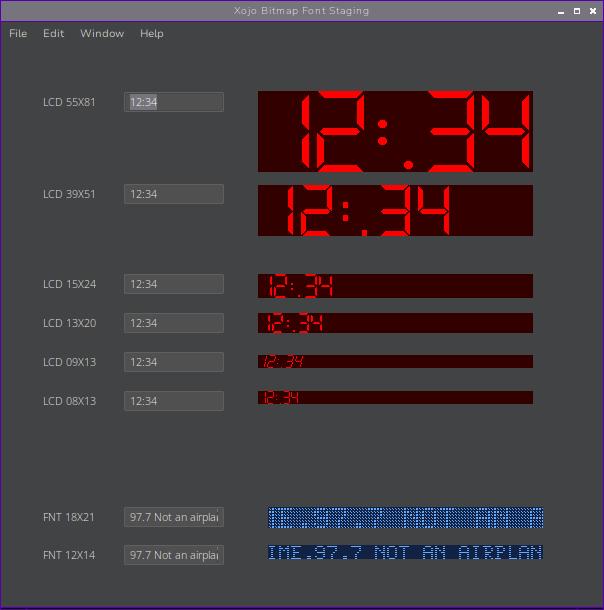This screenshot has height=610, width=604.
Task: Click the LCD 39X51 red clock display
Action: 395,210
